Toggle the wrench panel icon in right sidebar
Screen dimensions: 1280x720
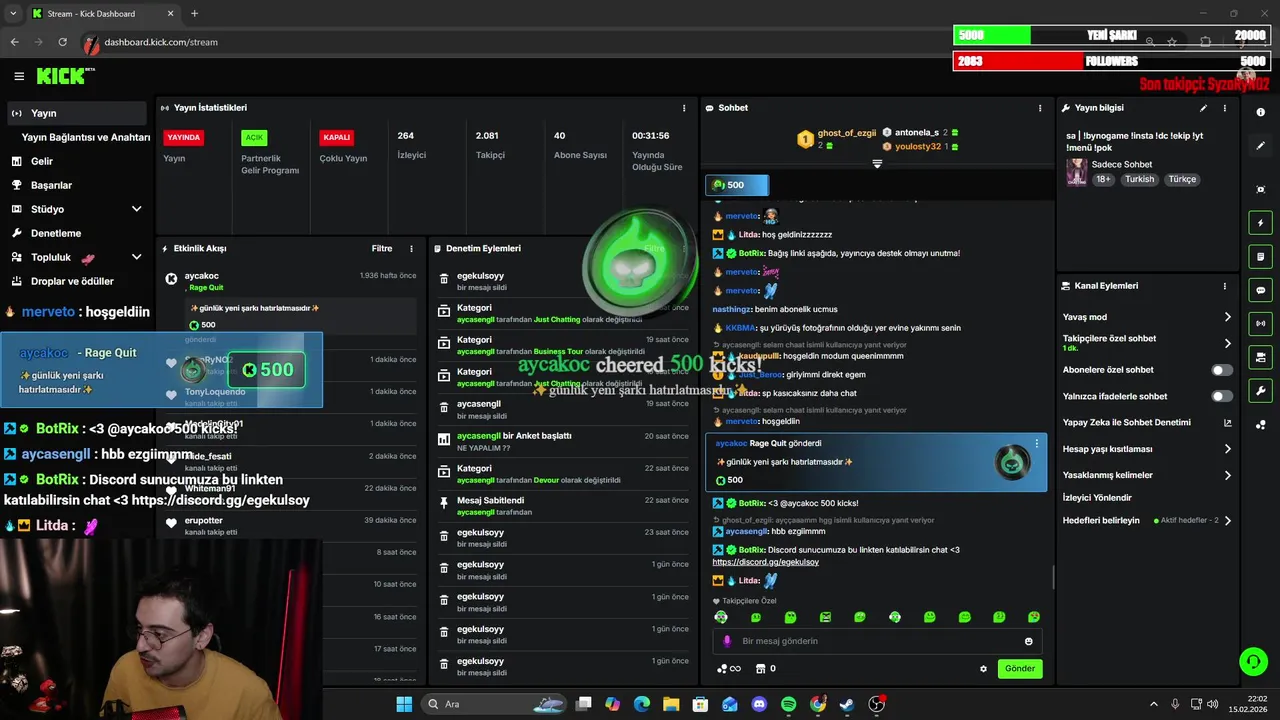(1260, 390)
